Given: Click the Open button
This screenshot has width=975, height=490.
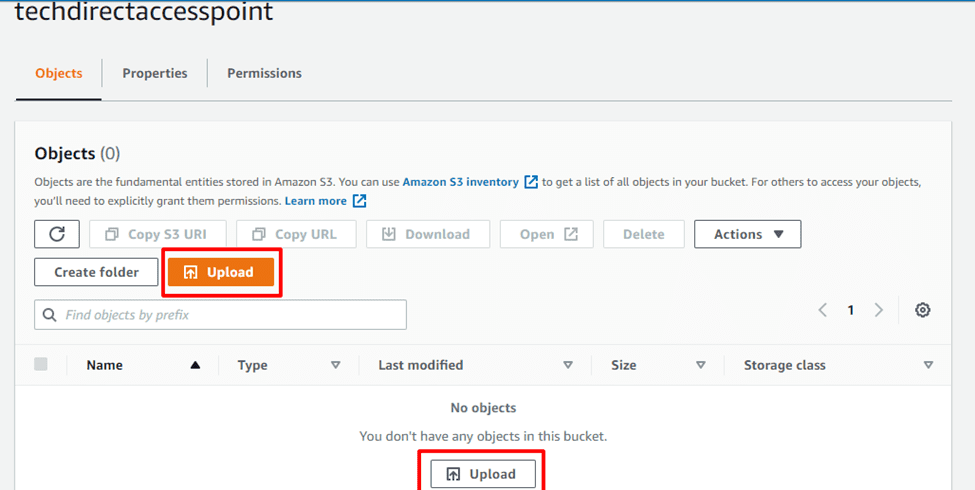Looking at the screenshot, I should click(547, 234).
